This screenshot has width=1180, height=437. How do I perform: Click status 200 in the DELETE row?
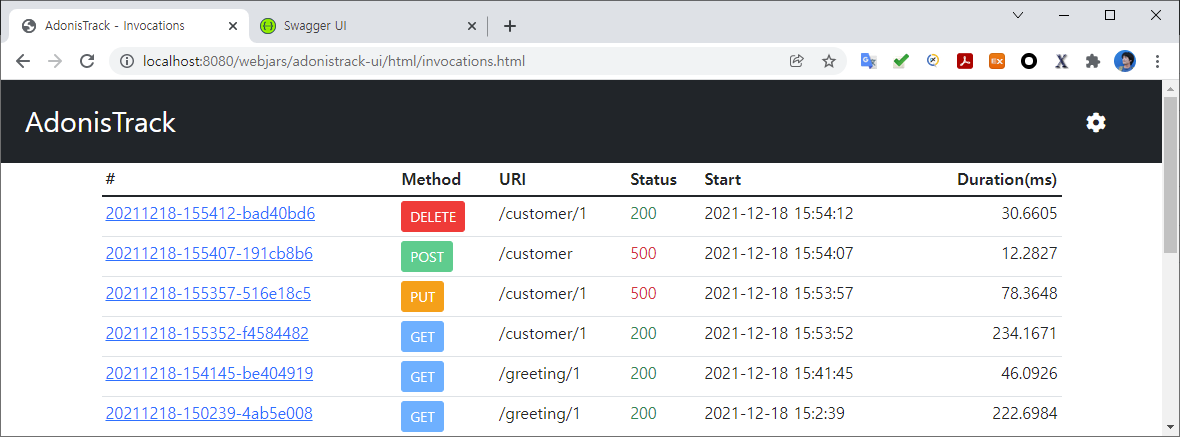pos(643,214)
